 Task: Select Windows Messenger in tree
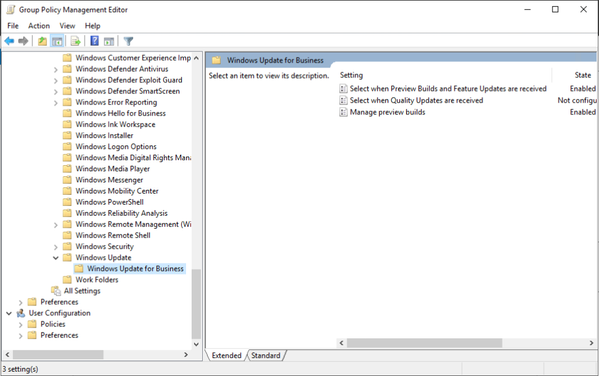click(109, 180)
